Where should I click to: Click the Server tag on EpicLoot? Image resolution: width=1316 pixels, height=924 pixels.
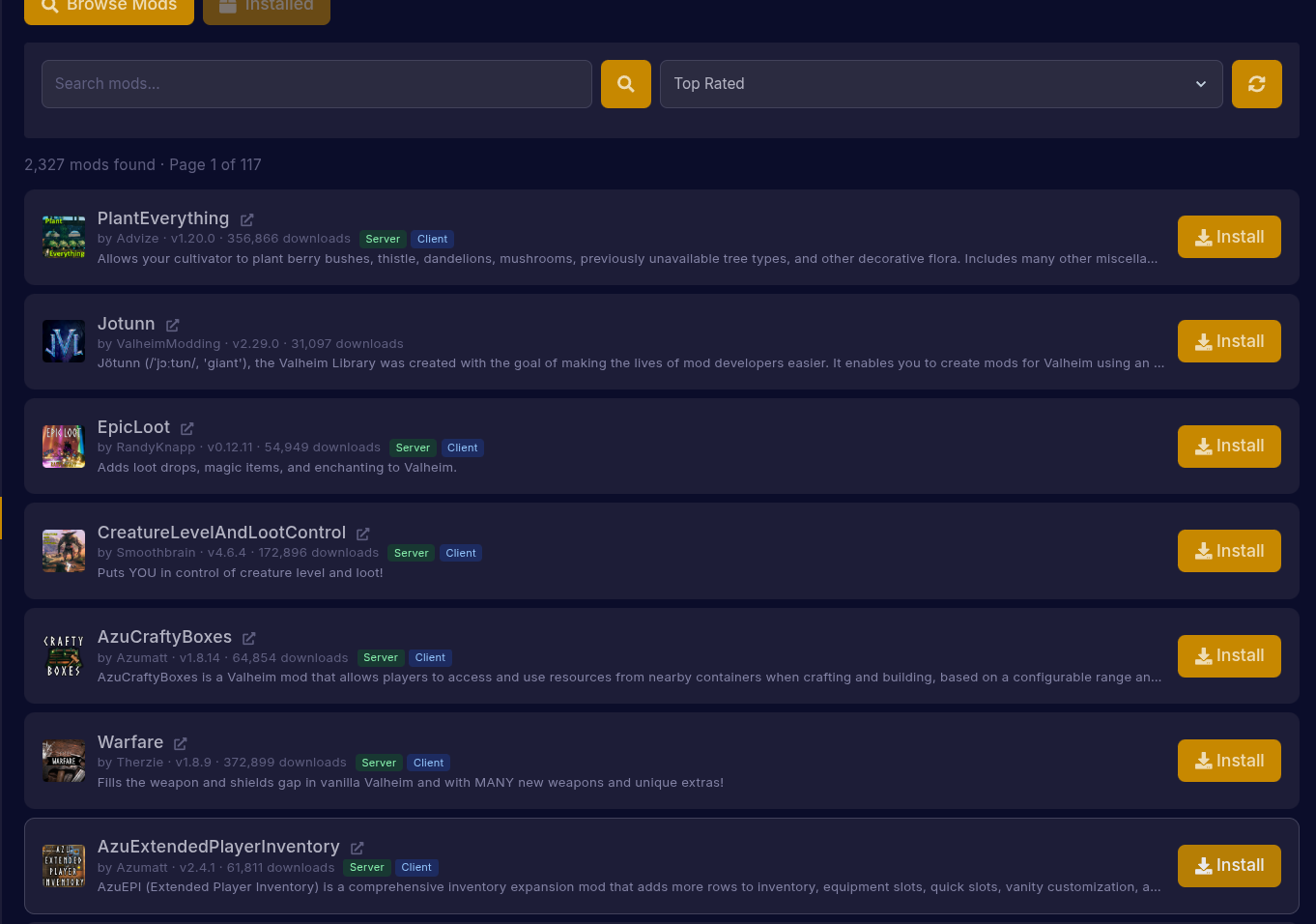[x=413, y=448]
